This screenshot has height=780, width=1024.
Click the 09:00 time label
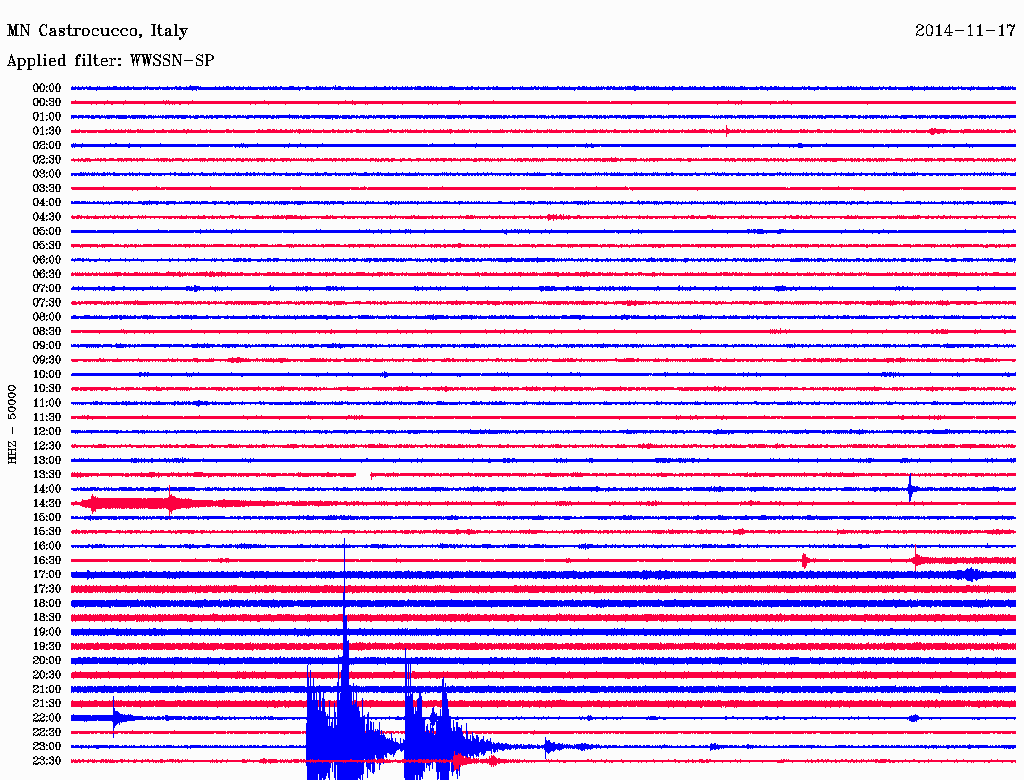point(47,346)
